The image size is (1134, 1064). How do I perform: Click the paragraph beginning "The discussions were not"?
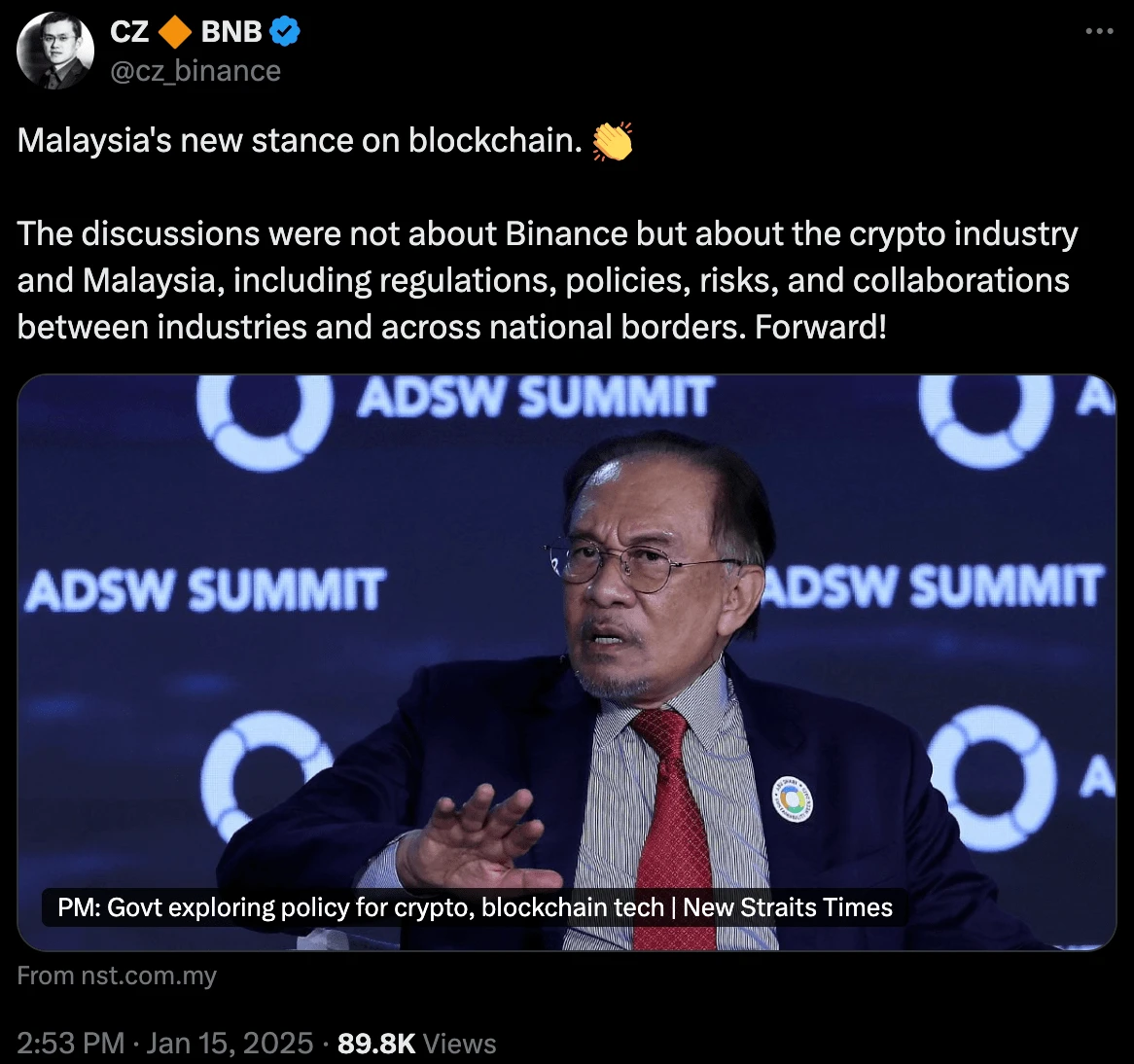(547, 280)
